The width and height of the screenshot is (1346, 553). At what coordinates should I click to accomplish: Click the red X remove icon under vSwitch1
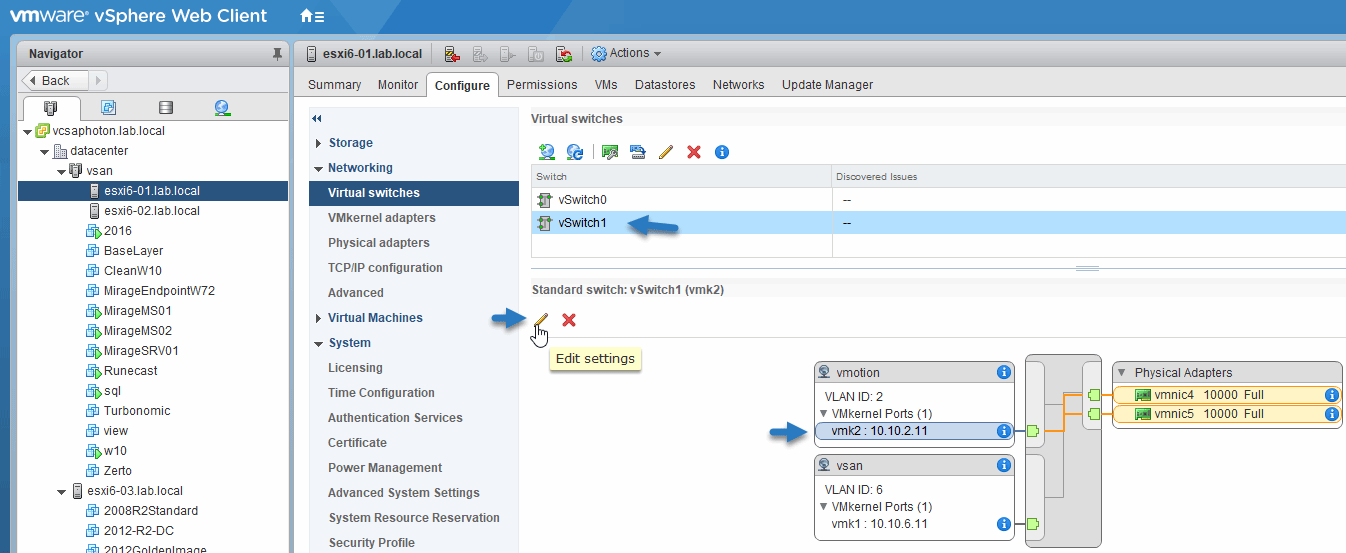[x=569, y=320]
